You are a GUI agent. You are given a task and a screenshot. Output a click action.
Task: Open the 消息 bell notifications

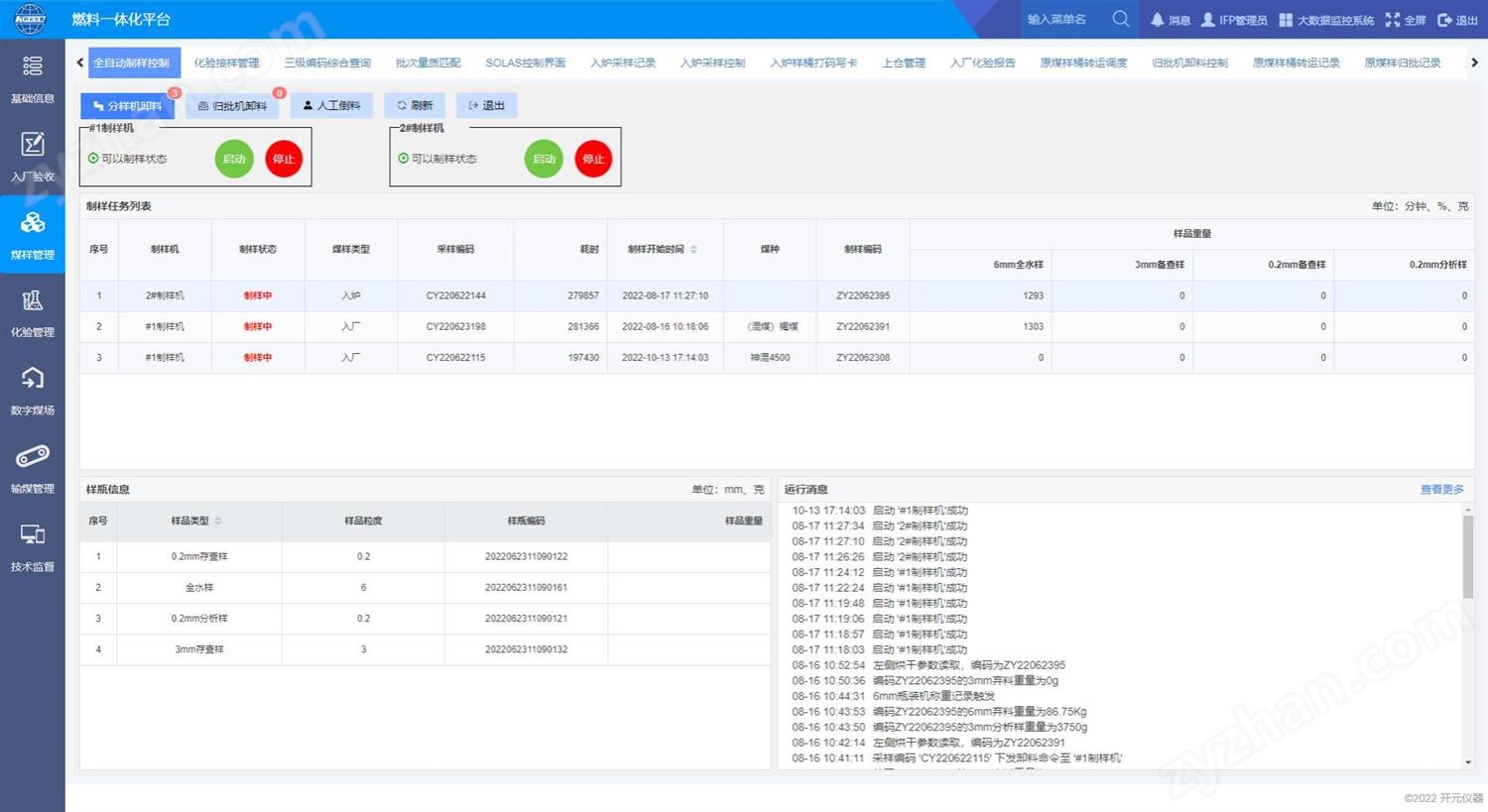[x=1171, y=20]
